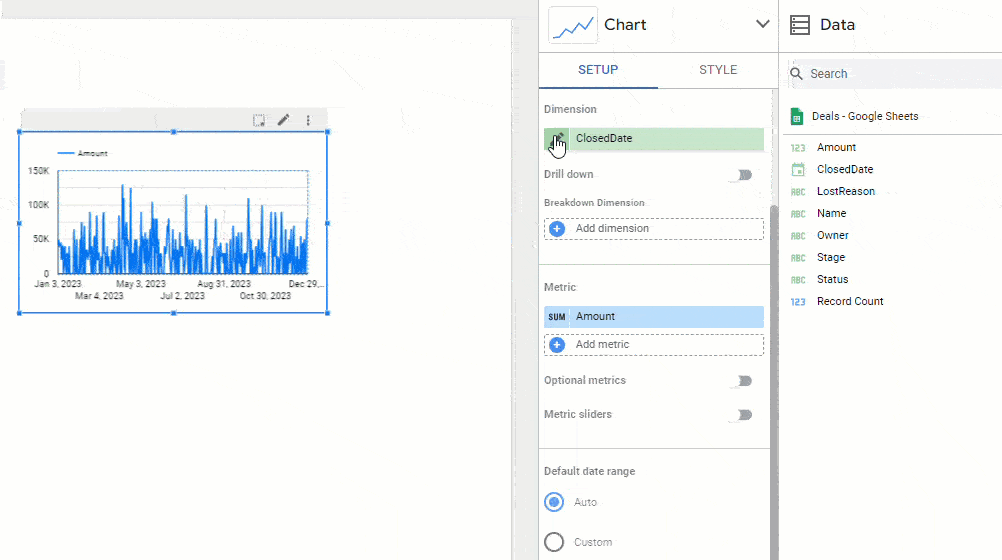
Task: Click the Amount legend entry in chart
Action: [x=83, y=153]
